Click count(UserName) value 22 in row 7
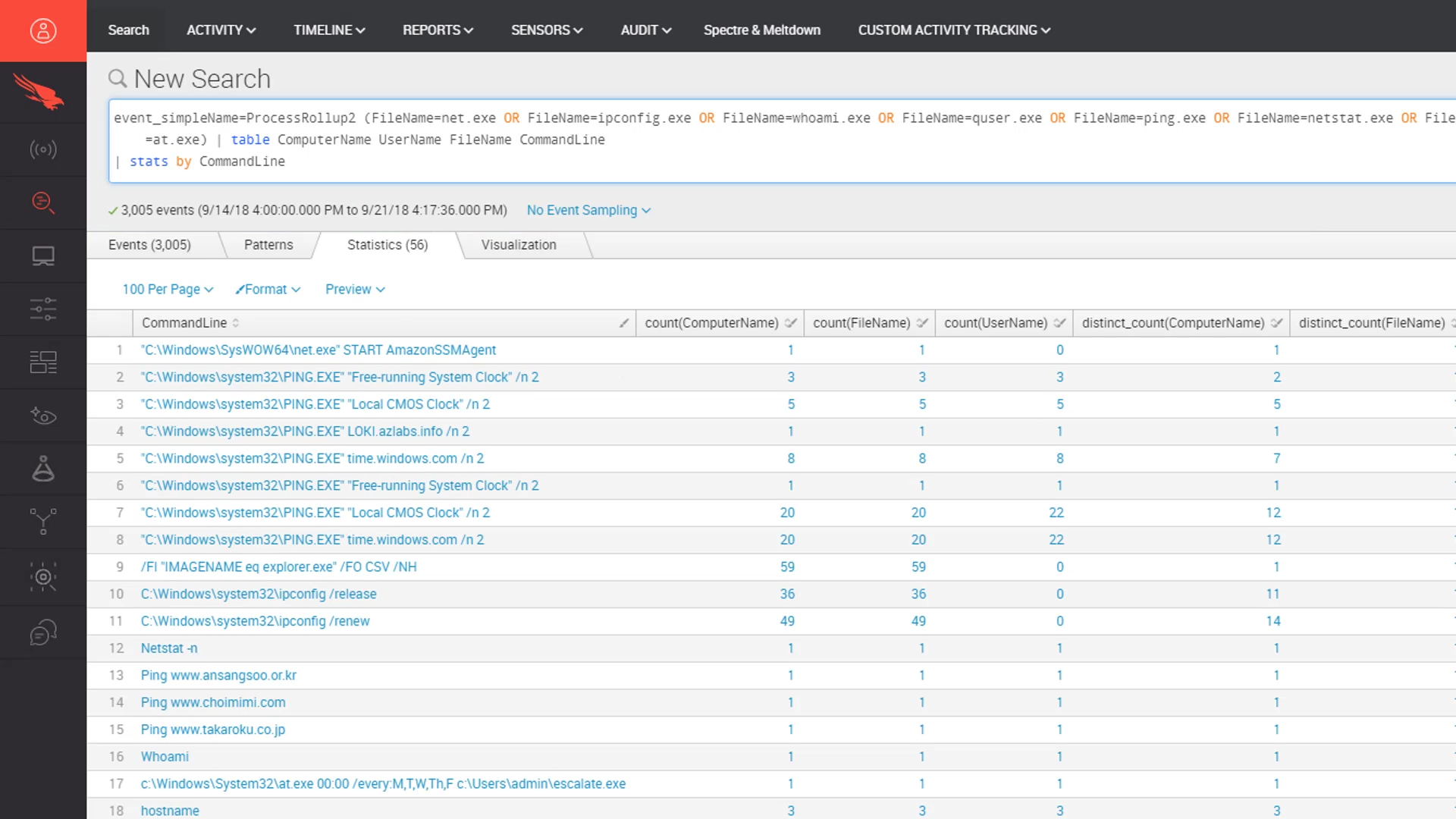 tap(1056, 513)
